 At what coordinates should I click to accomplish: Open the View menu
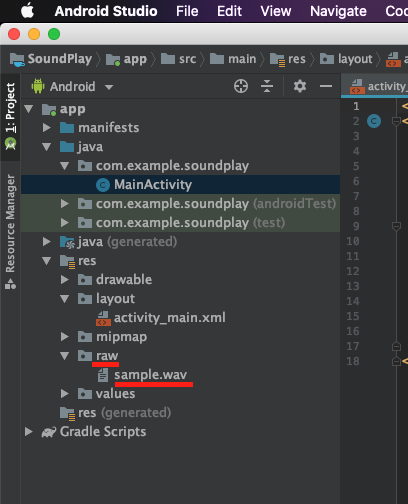tap(276, 11)
